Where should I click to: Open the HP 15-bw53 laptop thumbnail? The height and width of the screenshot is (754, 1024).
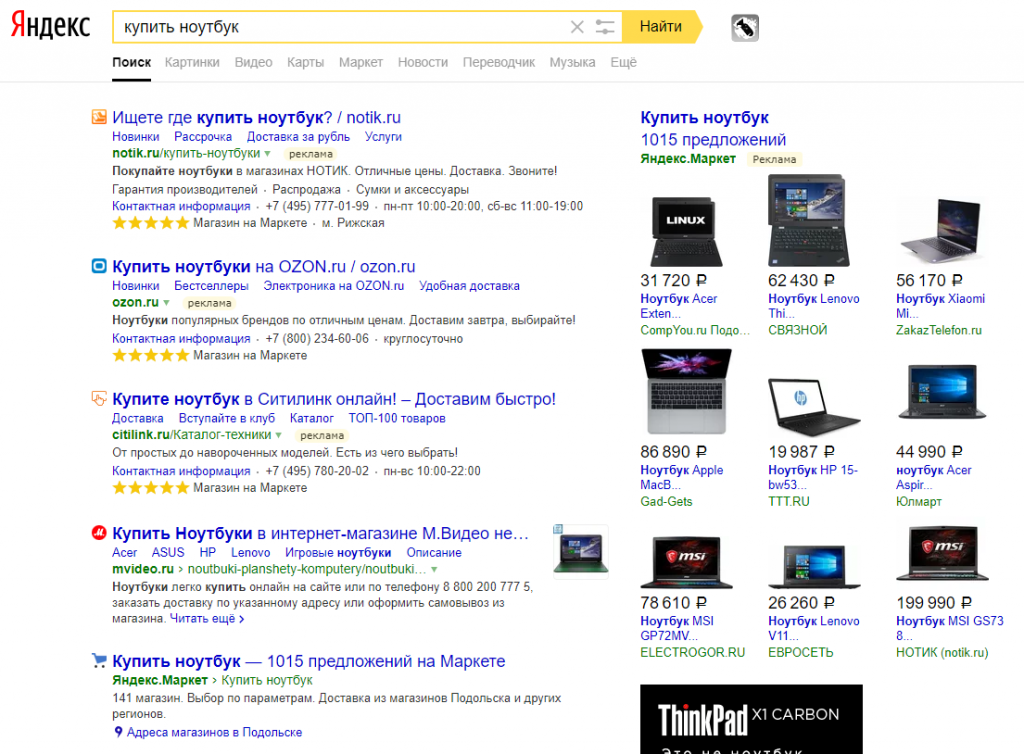click(x=814, y=407)
